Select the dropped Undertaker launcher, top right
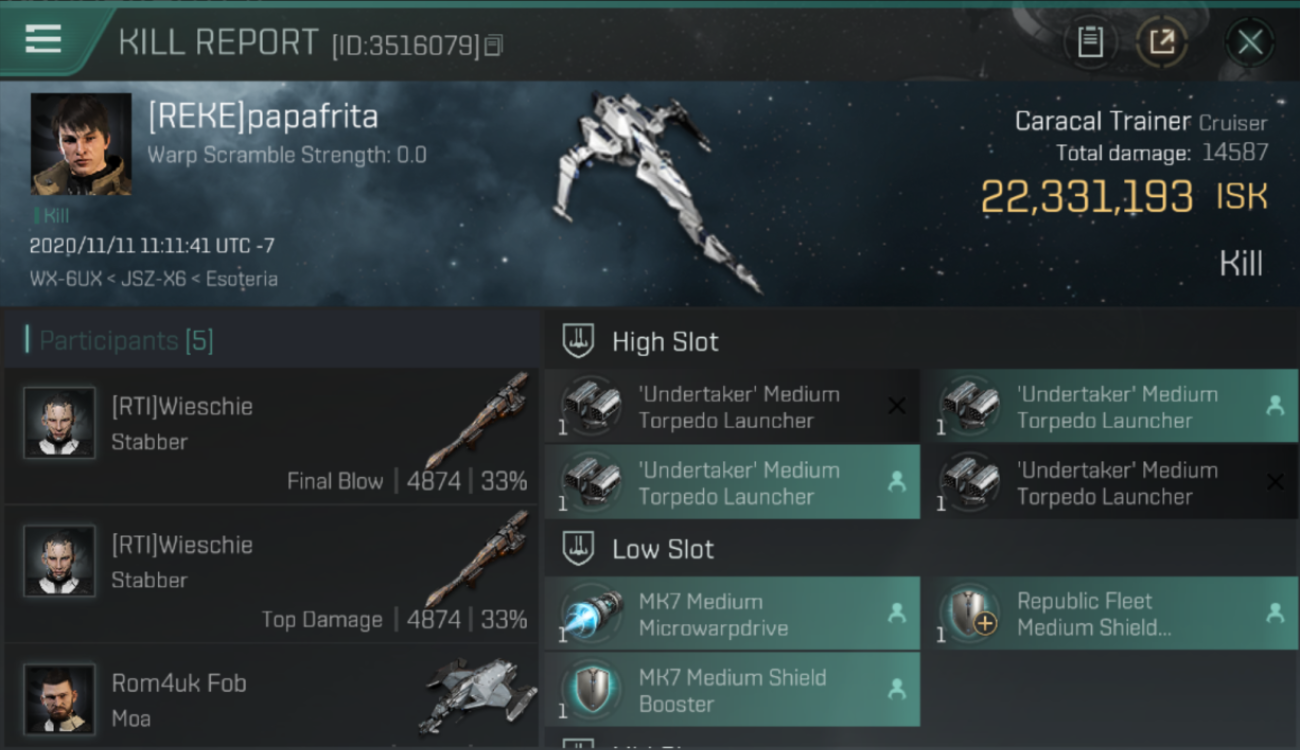 [x=1109, y=407]
